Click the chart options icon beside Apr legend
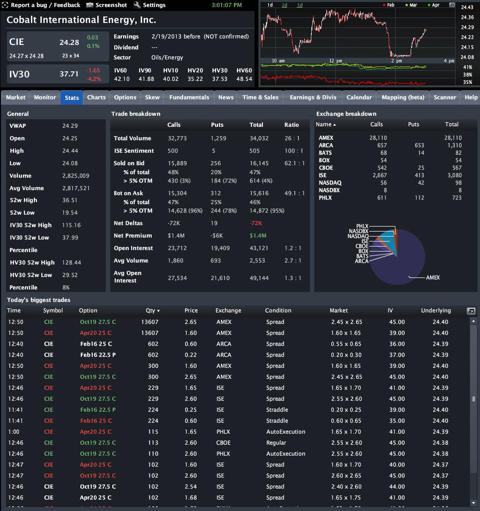Viewport: 480px width, 511px height. click(452, 5)
